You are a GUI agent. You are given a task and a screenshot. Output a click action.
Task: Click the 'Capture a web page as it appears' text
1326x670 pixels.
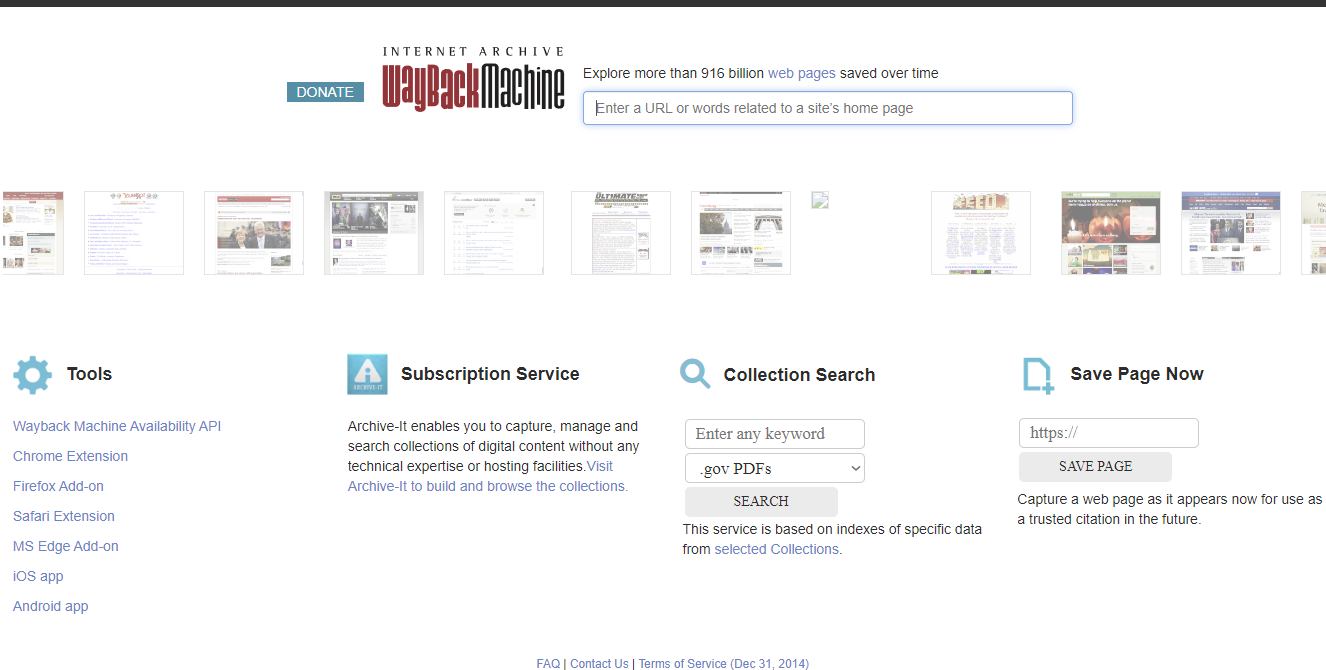(1170, 509)
